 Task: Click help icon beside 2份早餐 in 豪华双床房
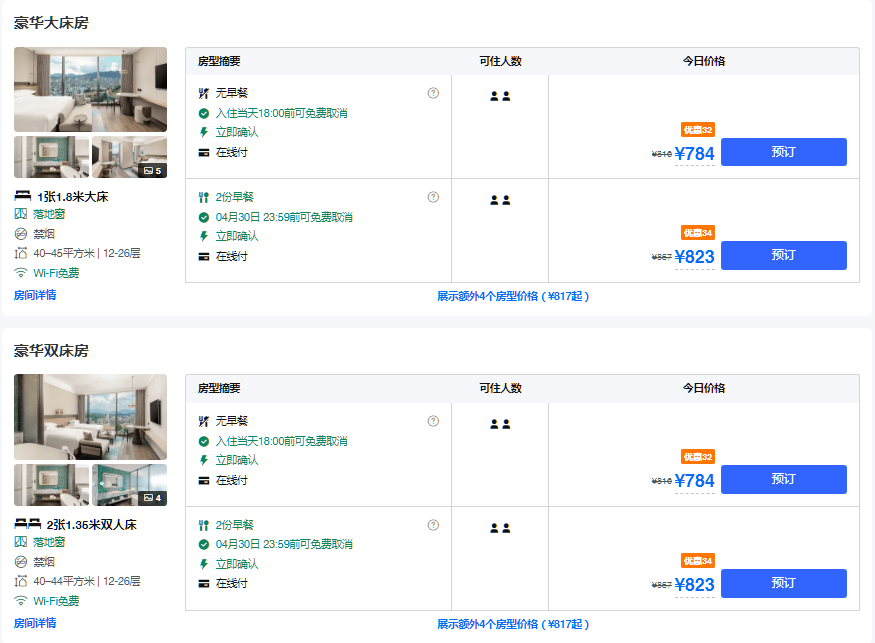pyautogui.click(x=433, y=525)
